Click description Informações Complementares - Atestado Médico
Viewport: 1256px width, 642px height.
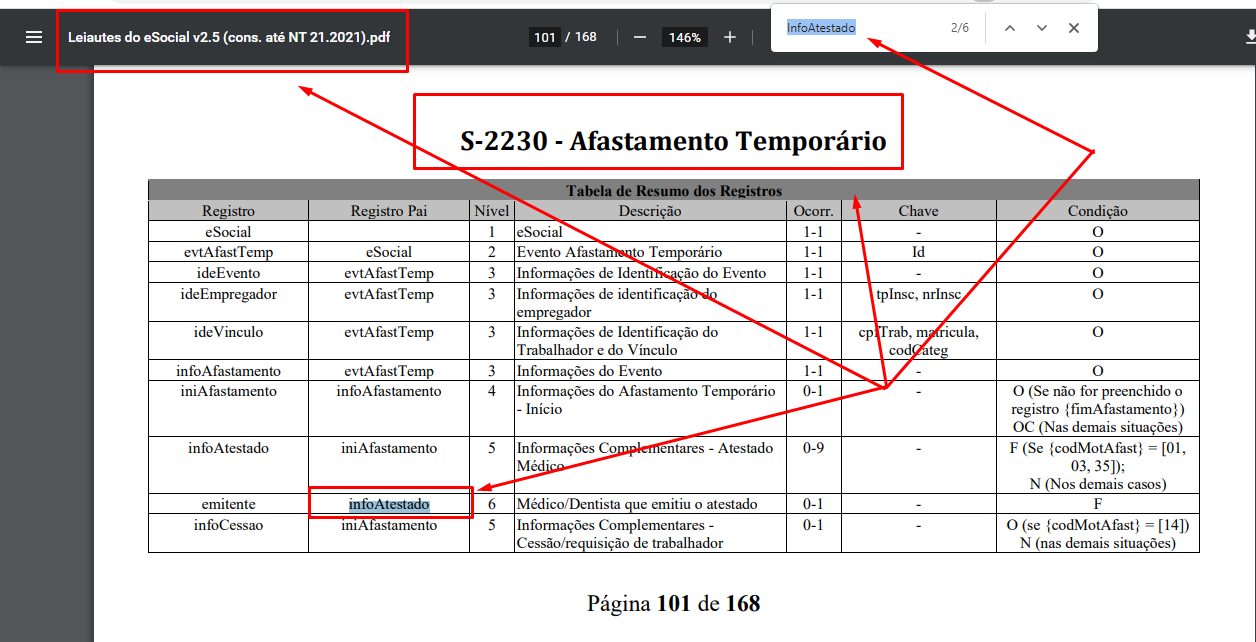point(644,457)
